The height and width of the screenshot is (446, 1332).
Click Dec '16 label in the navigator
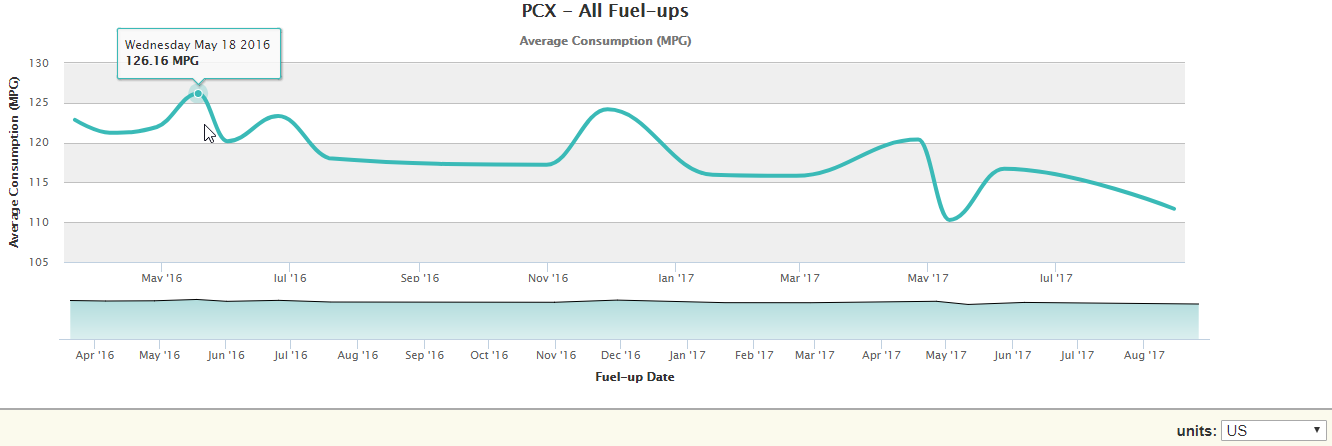coord(620,355)
